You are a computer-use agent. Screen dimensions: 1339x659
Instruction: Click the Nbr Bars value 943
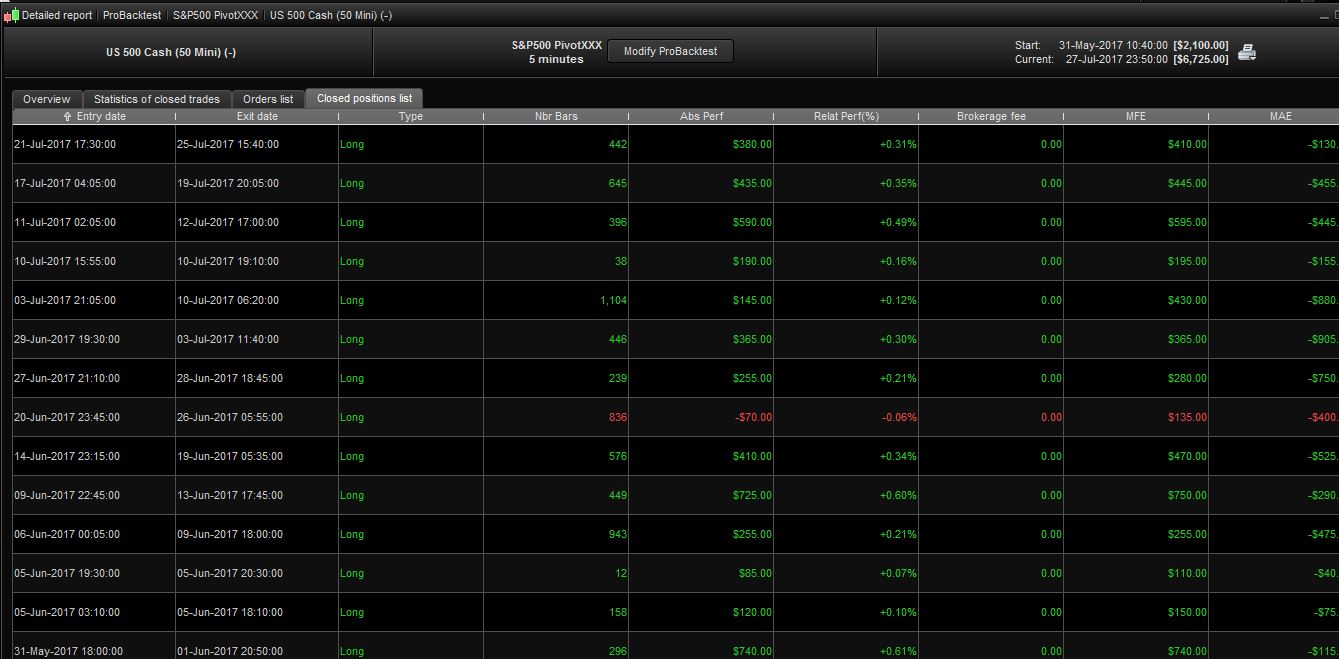[x=617, y=534]
